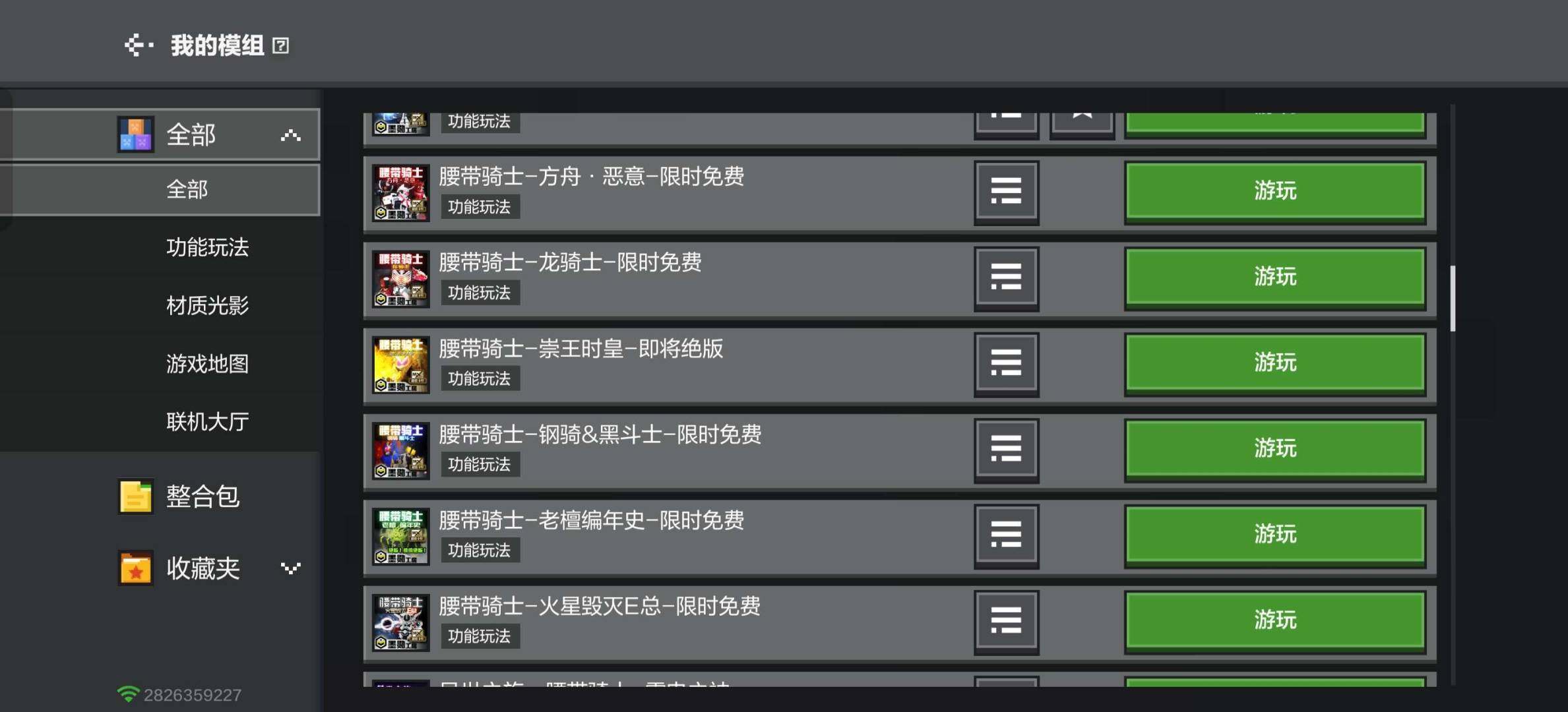Open list menu for 龙骑士 mod
The height and width of the screenshot is (712, 1568).
coord(1006,278)
